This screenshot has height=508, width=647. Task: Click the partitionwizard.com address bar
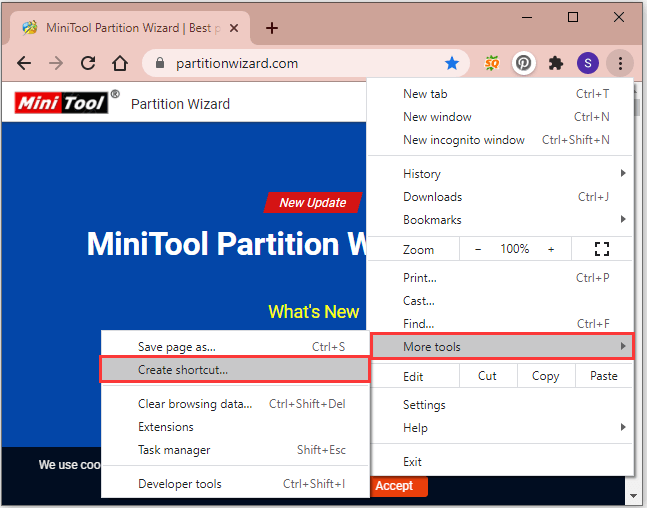pos(290,63)
